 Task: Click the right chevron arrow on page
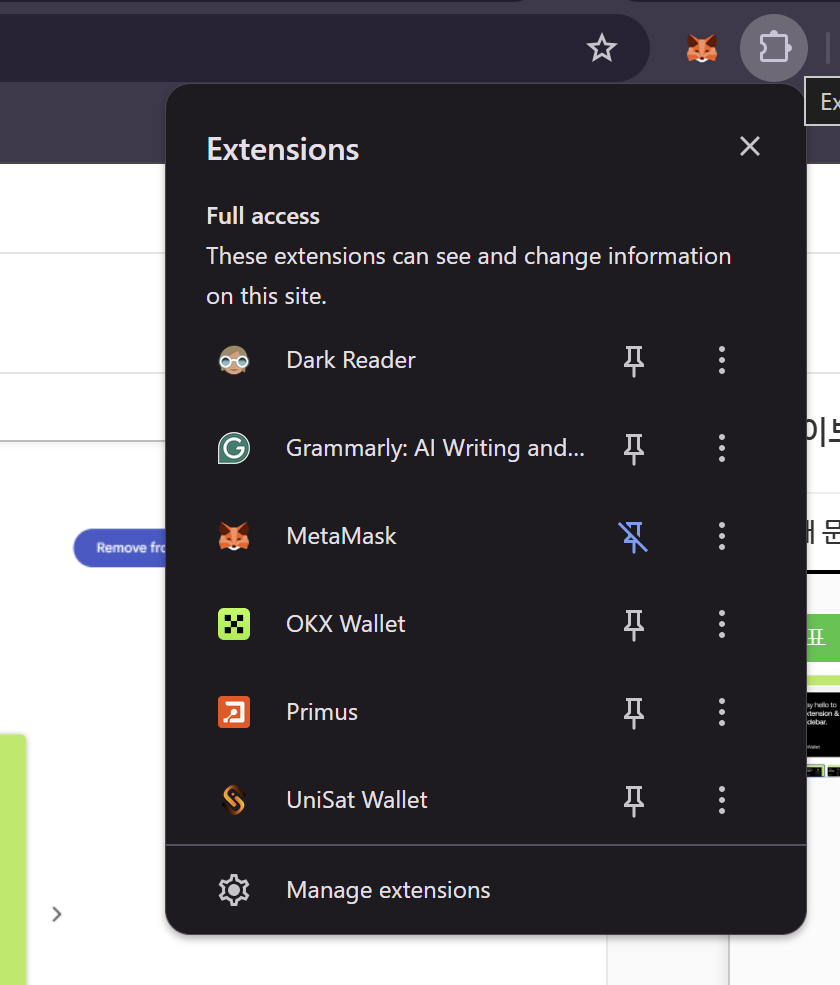click(x=57, y=914)
